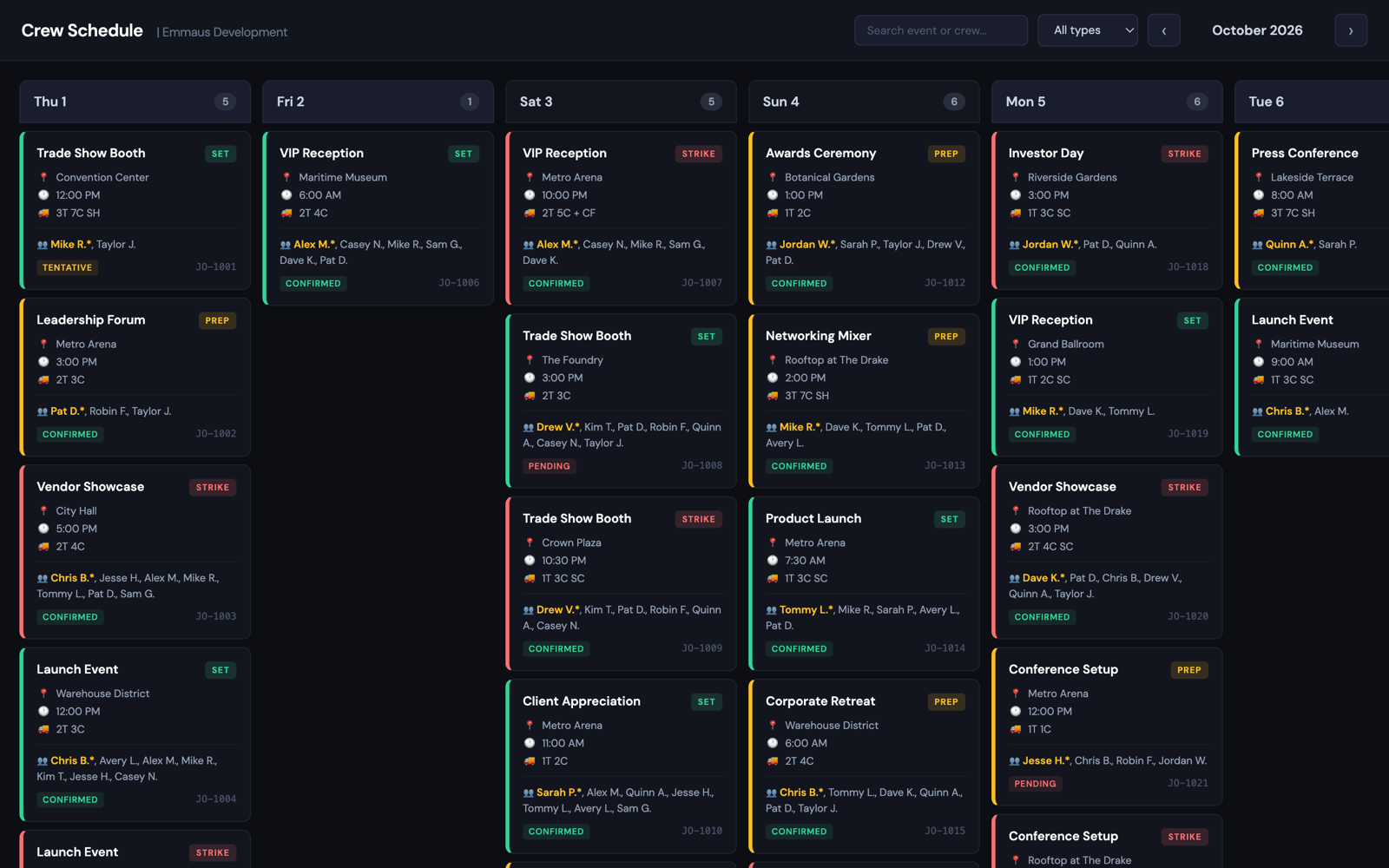Click the PREP tag on Corporate Retreat
The width and height of the screenshot is (1389, 868).
click(946, 701)
